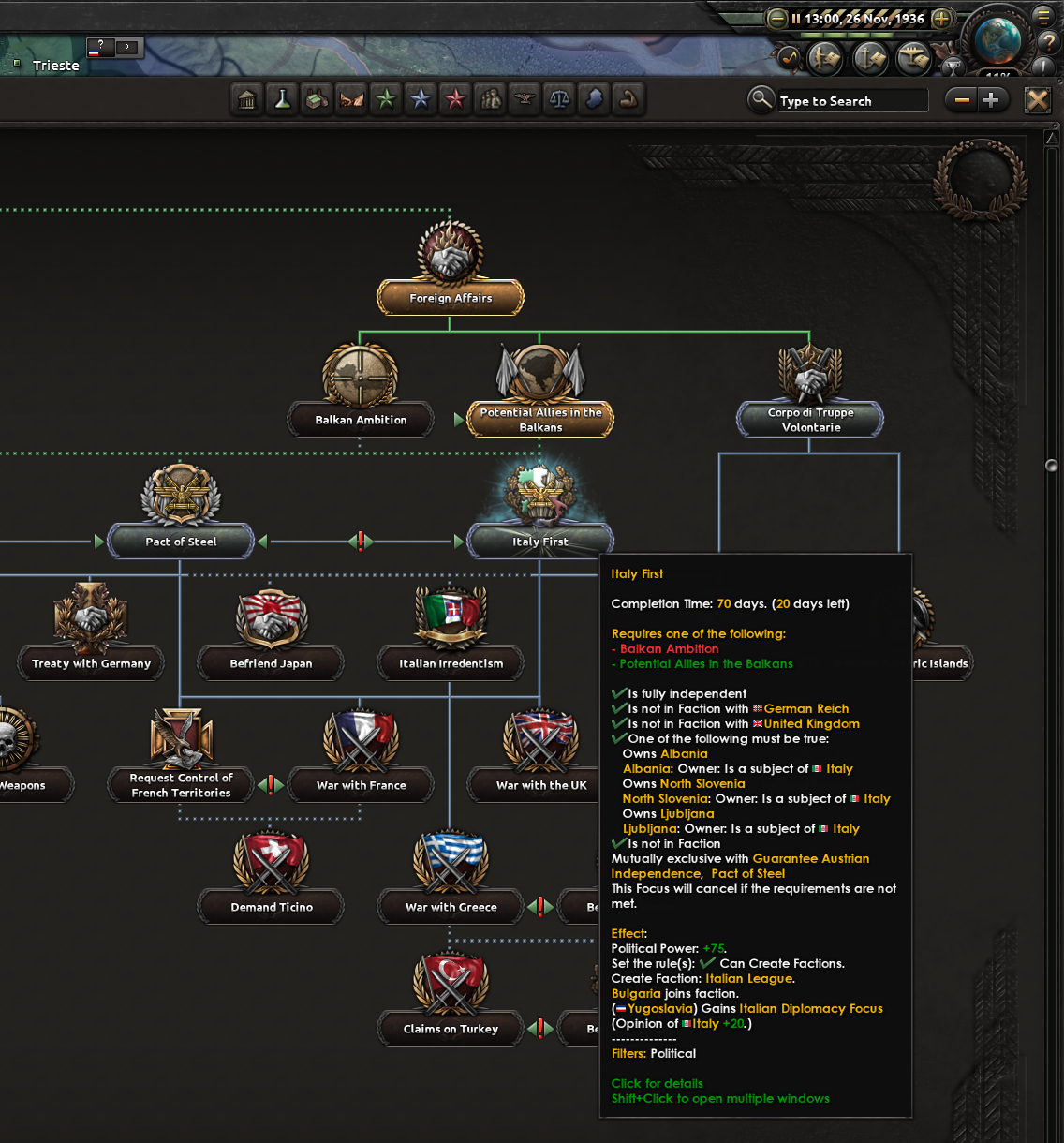Toggle the balance scales filter

[559, 99]
